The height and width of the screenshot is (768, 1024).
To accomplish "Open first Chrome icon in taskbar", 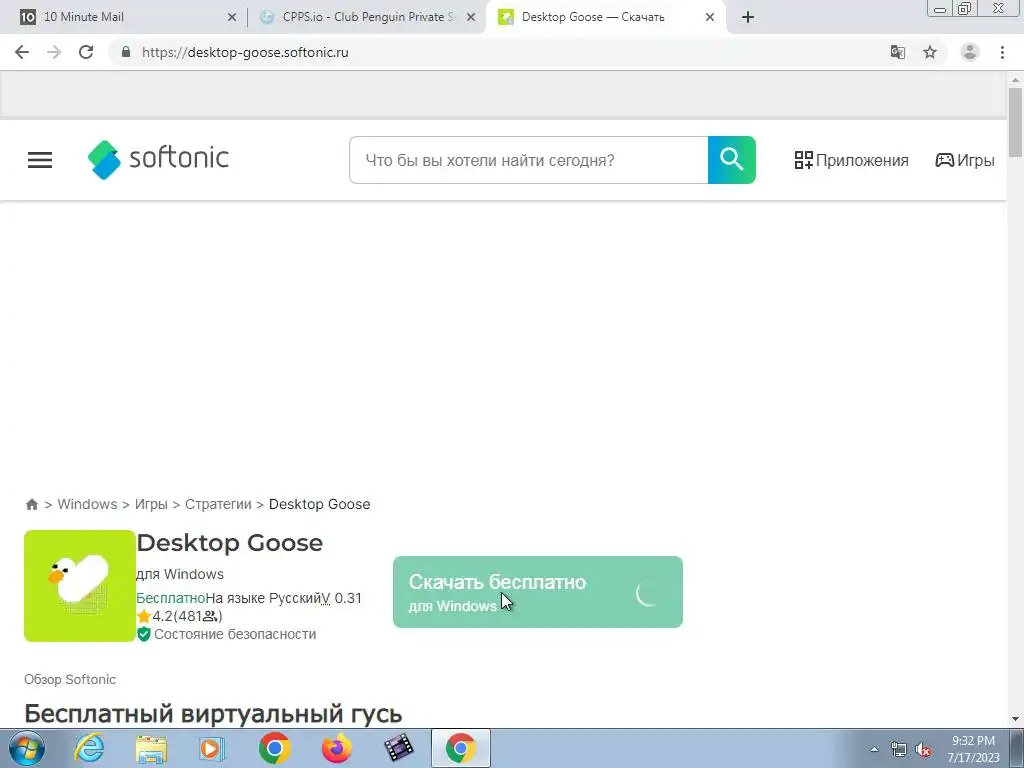I will coord(274,748).
